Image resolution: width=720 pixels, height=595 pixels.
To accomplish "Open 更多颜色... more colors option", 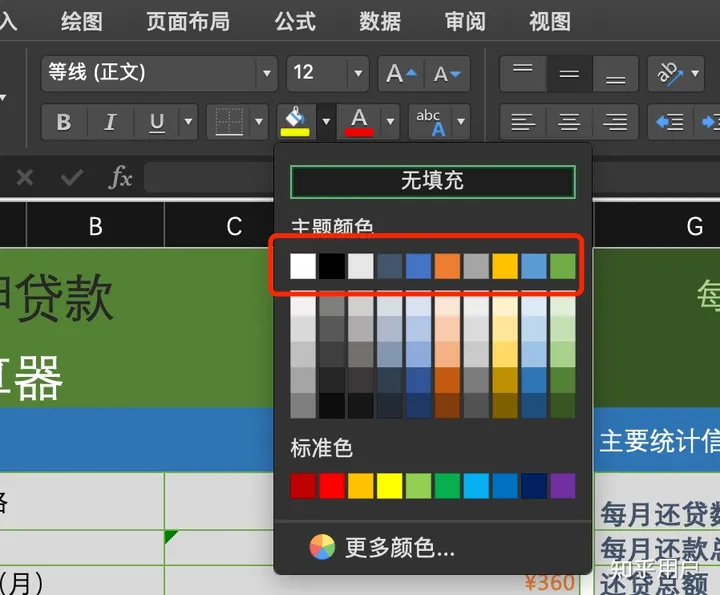I will [399, 547].
